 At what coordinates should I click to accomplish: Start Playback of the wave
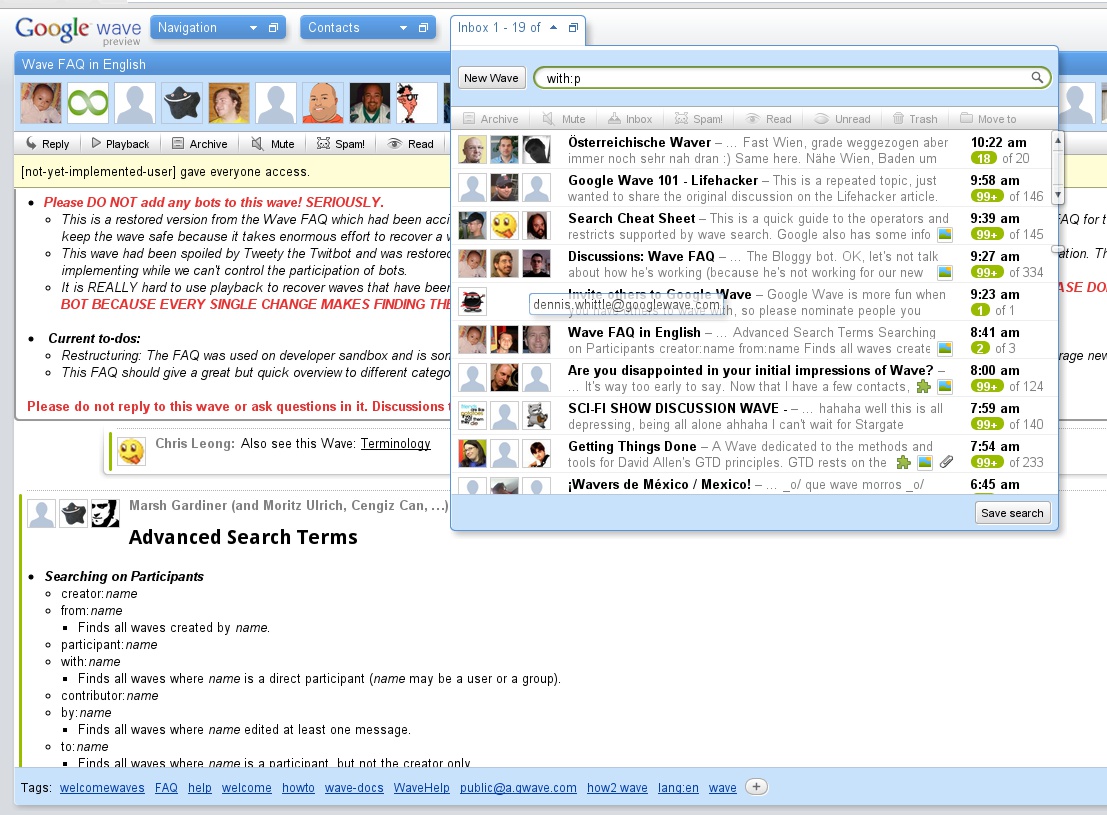[121, 143]
